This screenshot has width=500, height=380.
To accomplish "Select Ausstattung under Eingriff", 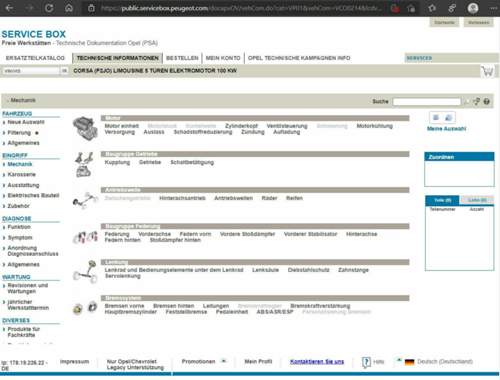I will pos(23,185).
